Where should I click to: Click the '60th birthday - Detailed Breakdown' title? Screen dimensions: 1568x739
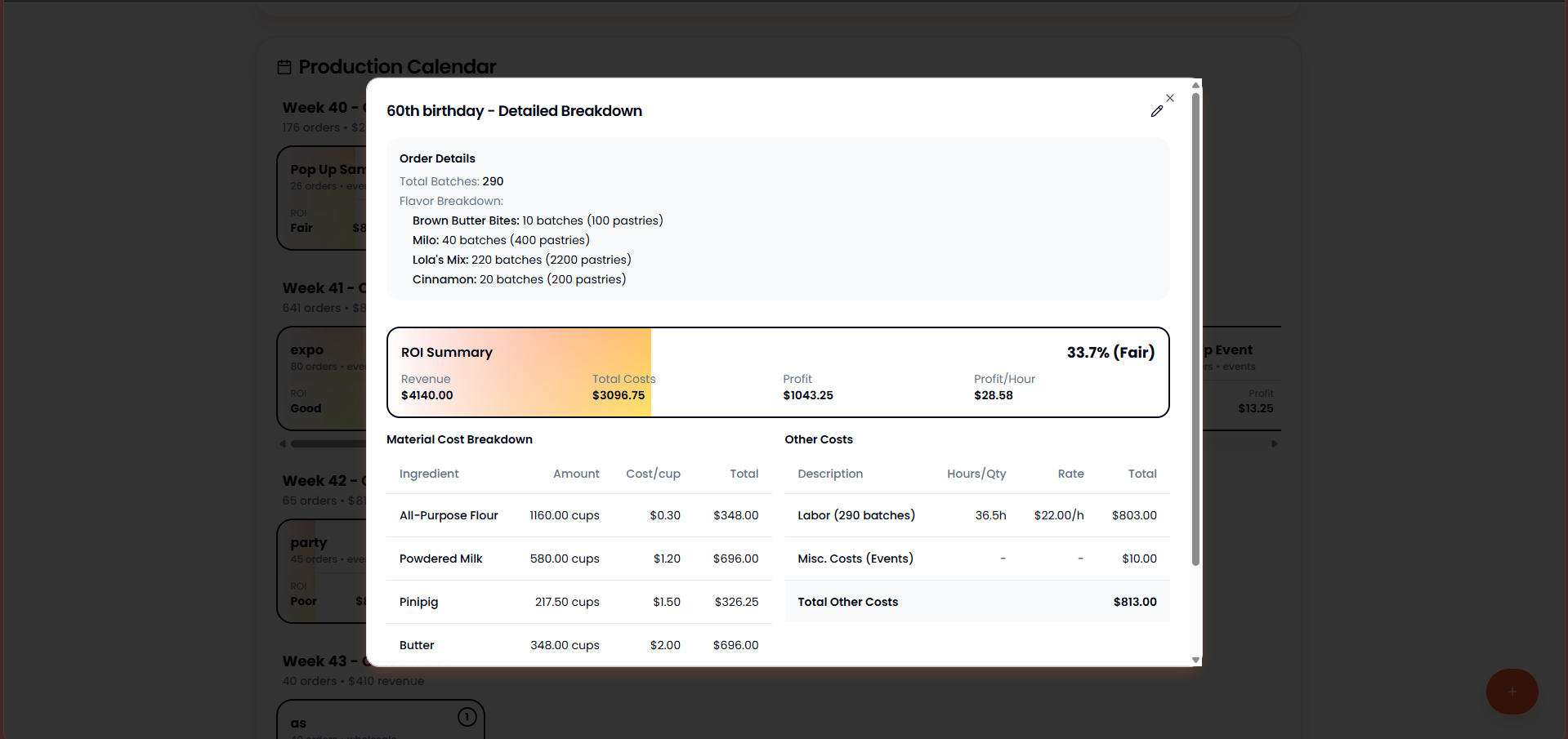pyautogui.click(x=514, y=111)
